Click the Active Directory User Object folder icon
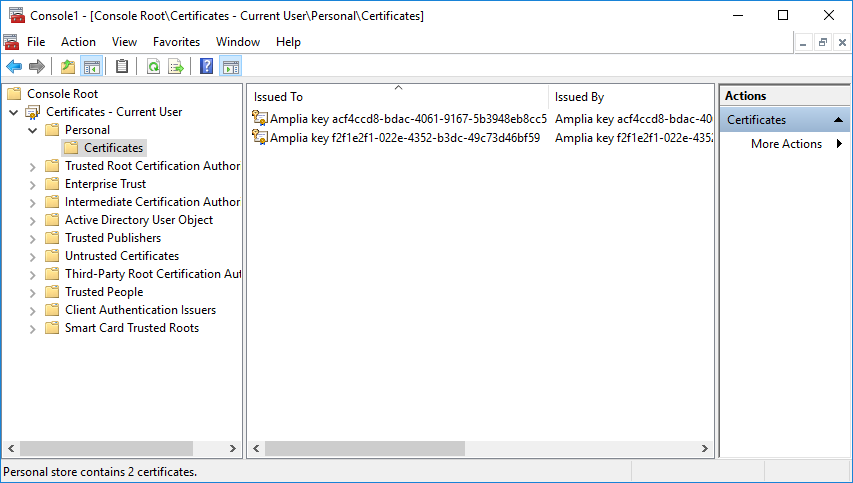The height and width of the screenshot is (483, 853). pyautogui.click(x=52, y=220)
